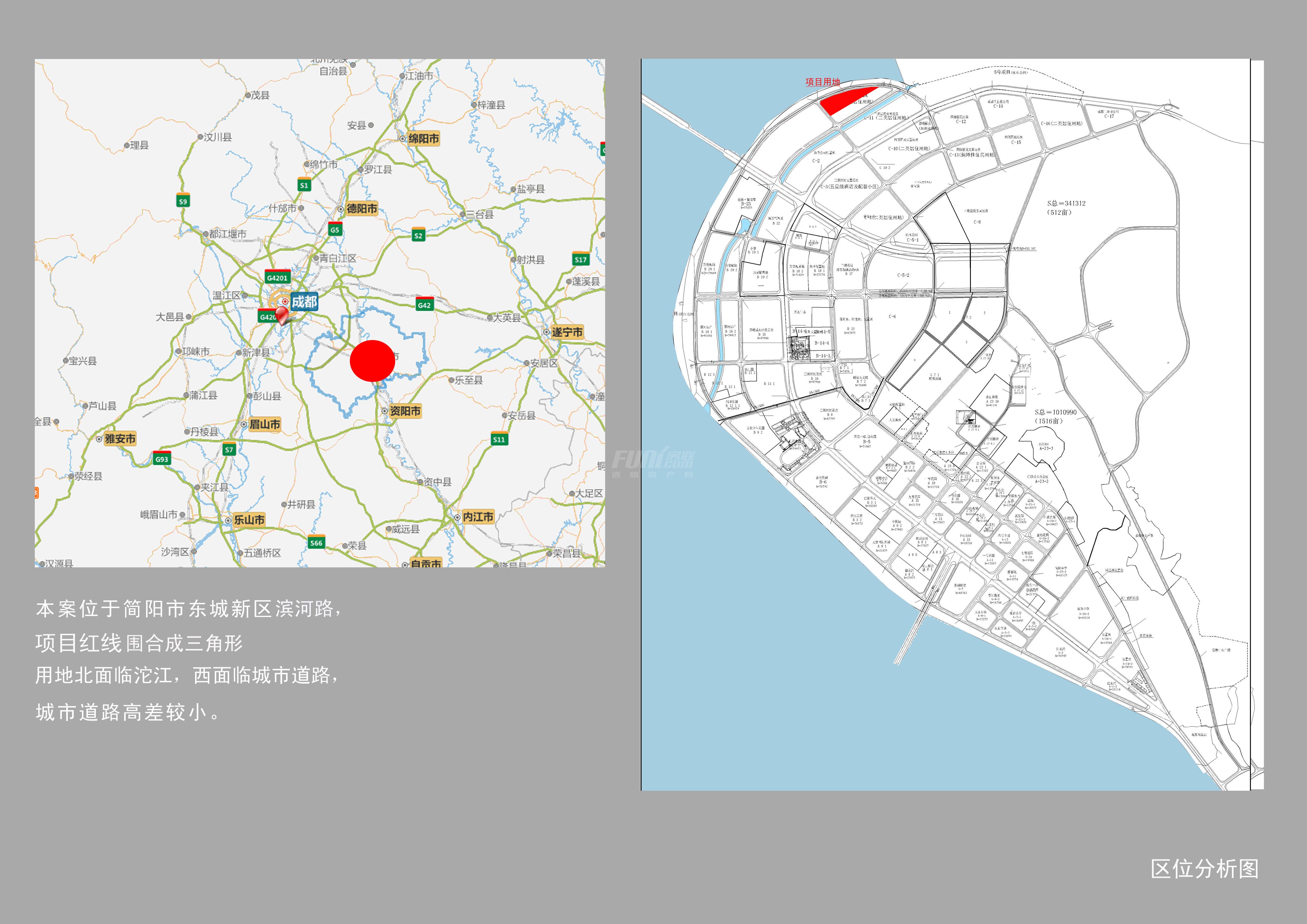
Task: Click the G93 expressway shield
Action: click(x=162, y=459)
